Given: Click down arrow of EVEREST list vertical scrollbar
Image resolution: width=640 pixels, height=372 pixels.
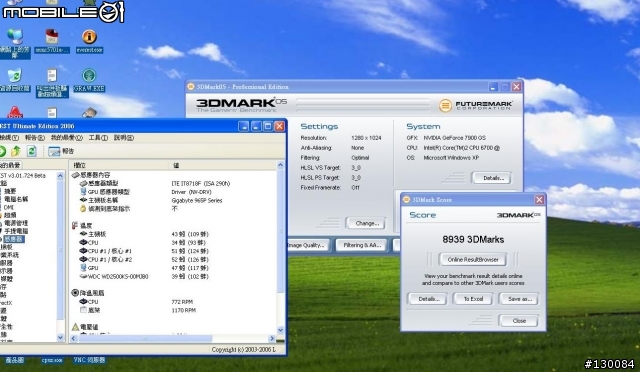Looking at the screenshot, I should (280, 330).
